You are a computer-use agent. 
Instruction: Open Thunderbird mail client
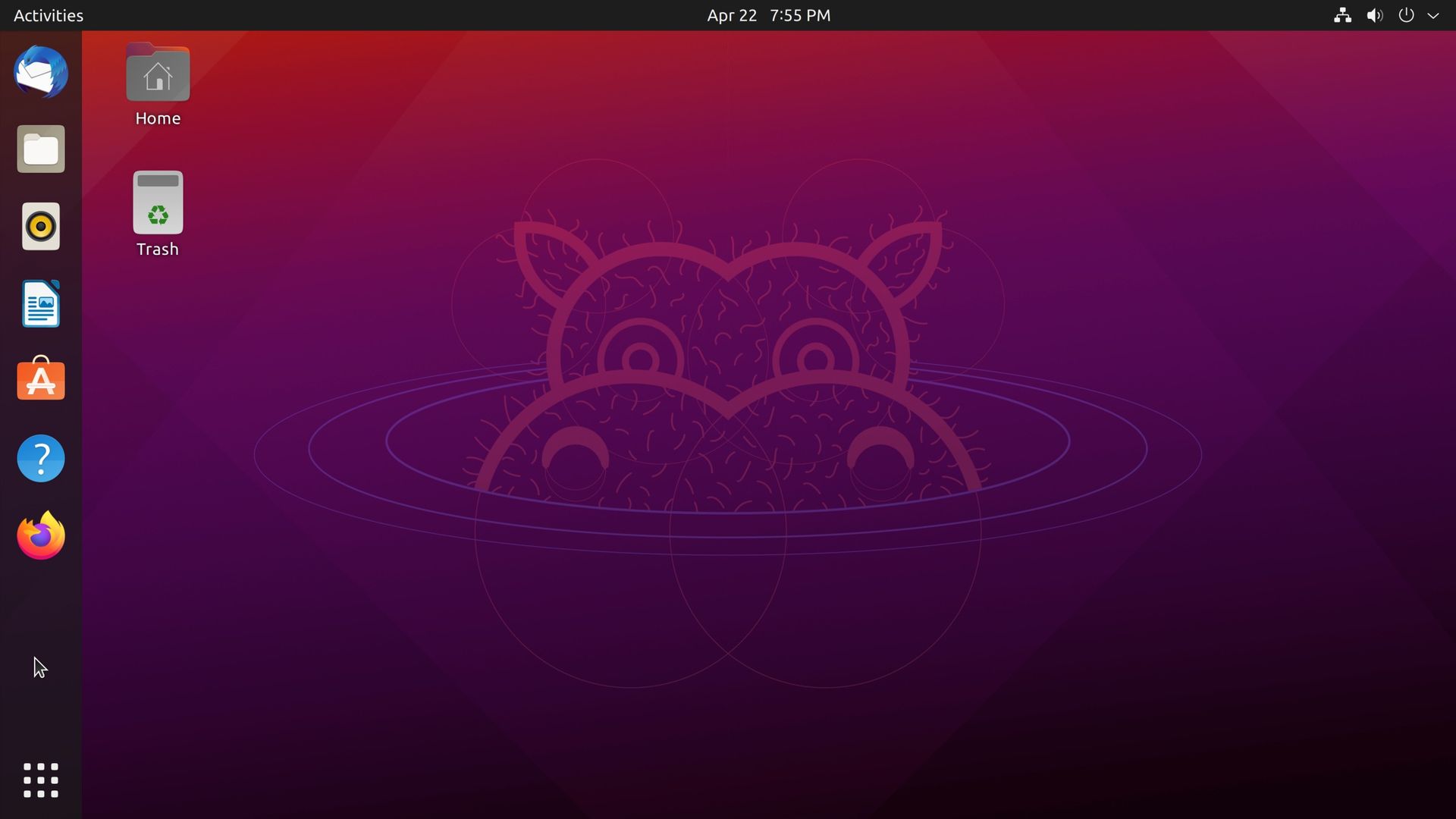(x=40, y=73)
